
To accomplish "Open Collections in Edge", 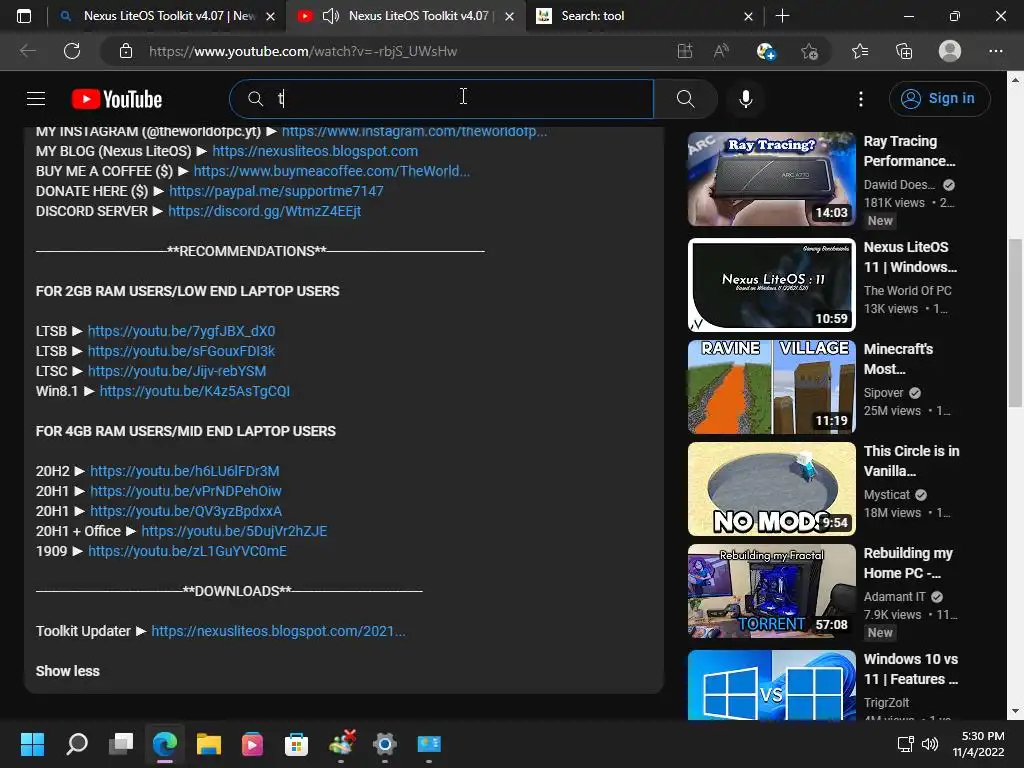I will coord(904,51).
